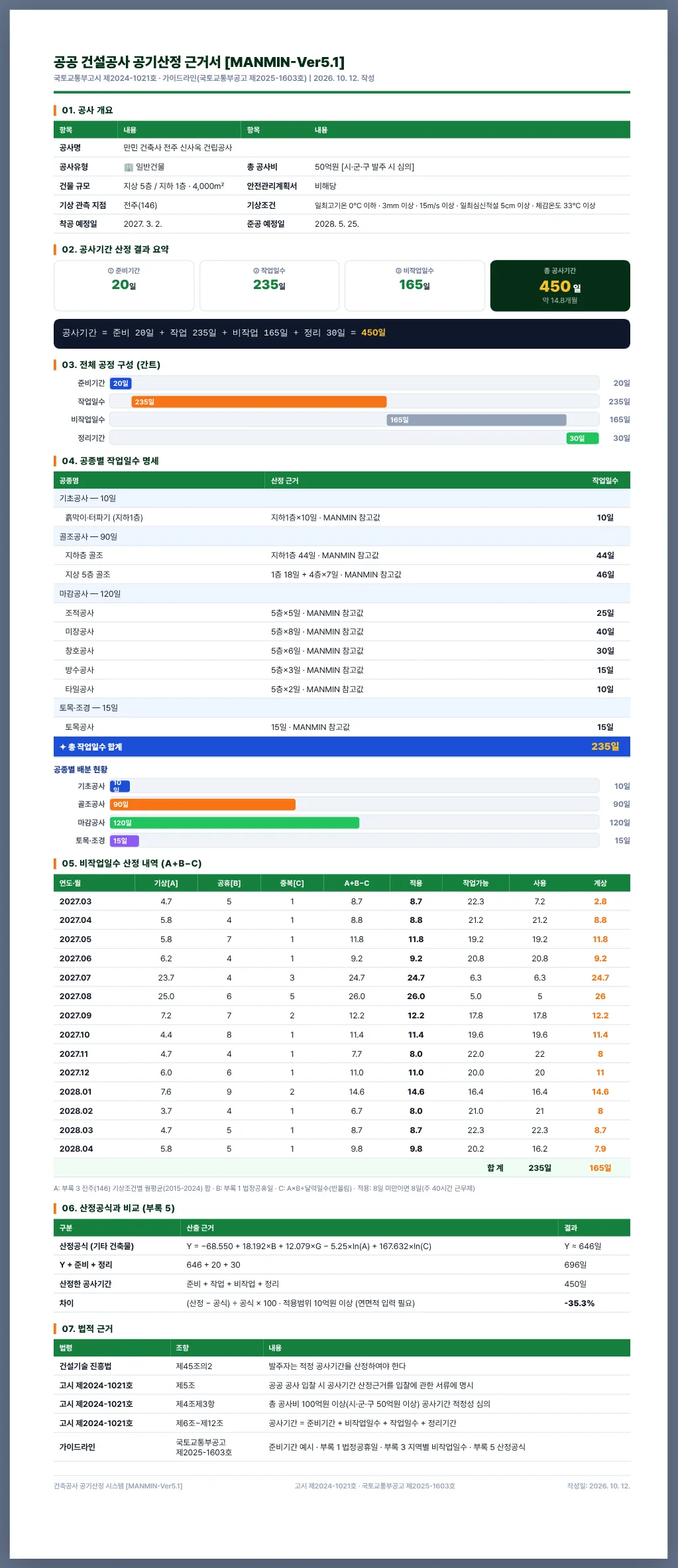Click the 골조공사 — 90일 group row
Screen dimensions: 678x1568
pos(342,537)
